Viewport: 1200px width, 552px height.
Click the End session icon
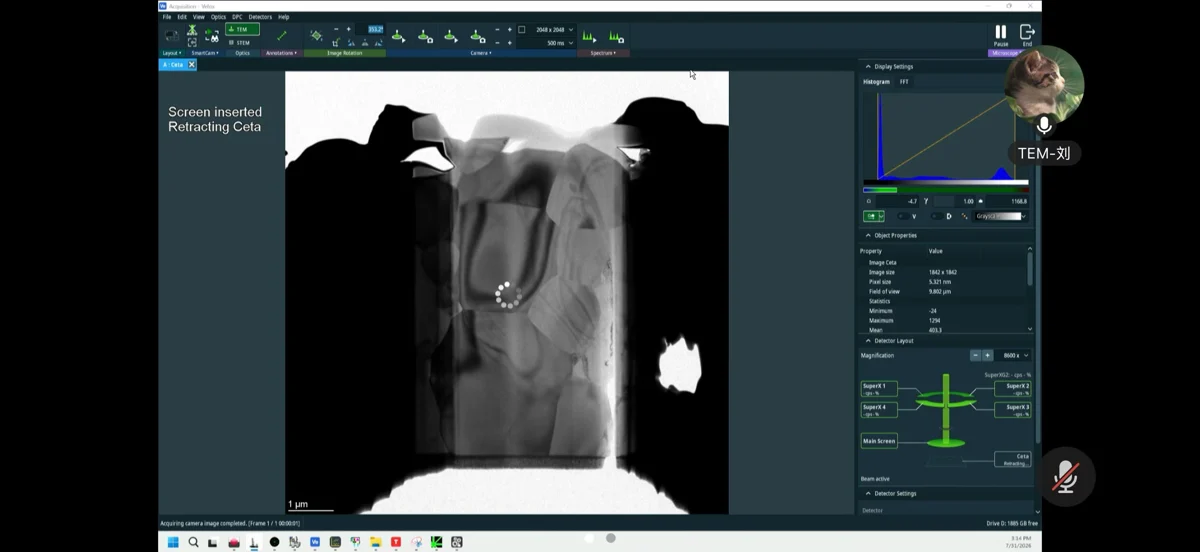[1027, 33]
